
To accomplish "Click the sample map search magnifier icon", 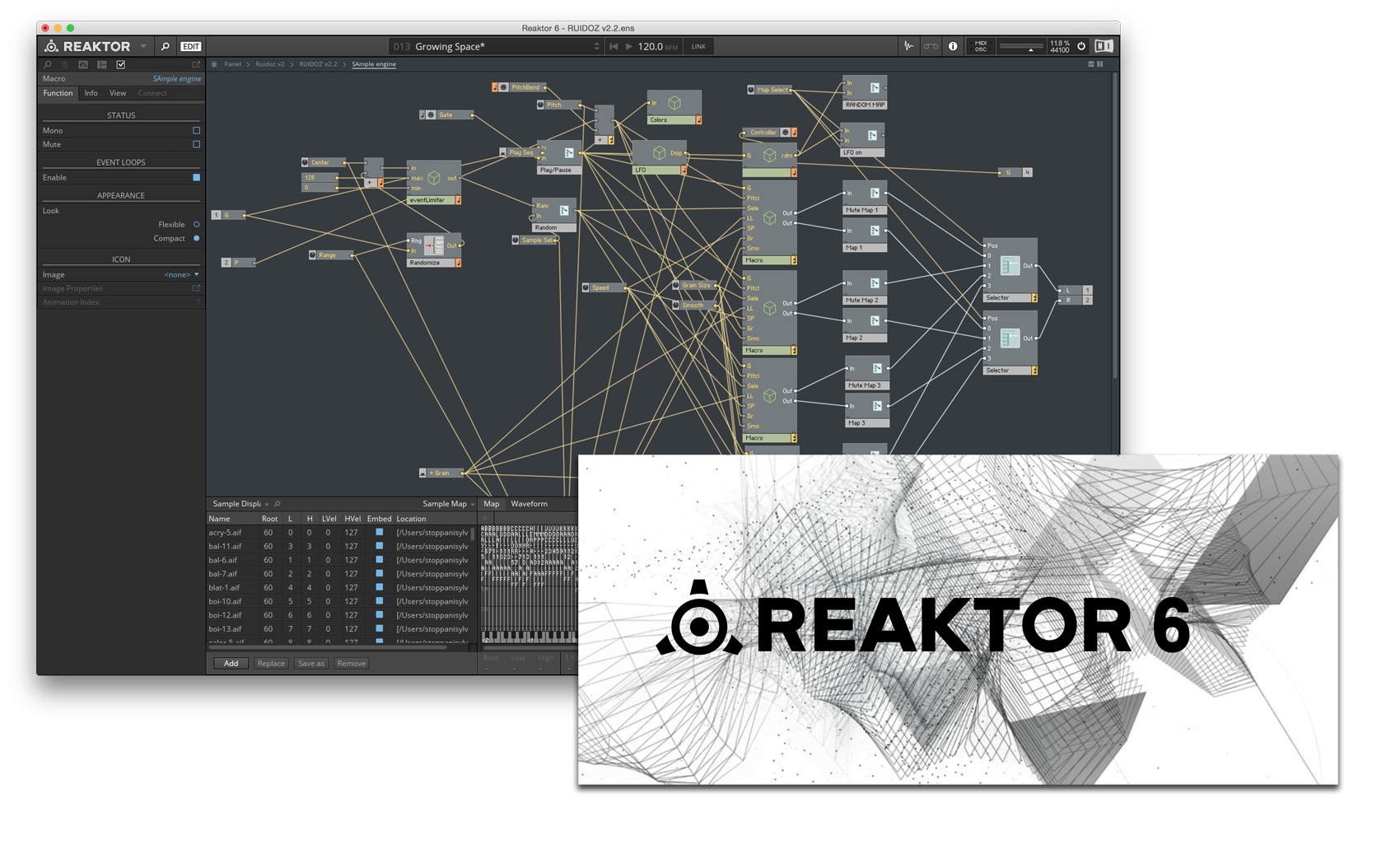I will coord(278,504).
